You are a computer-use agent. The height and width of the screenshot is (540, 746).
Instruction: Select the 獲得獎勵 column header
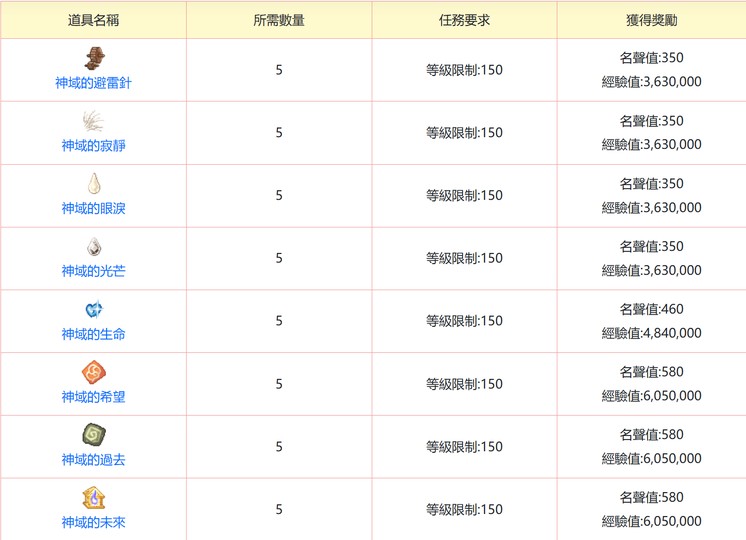(x=651, y=20)
